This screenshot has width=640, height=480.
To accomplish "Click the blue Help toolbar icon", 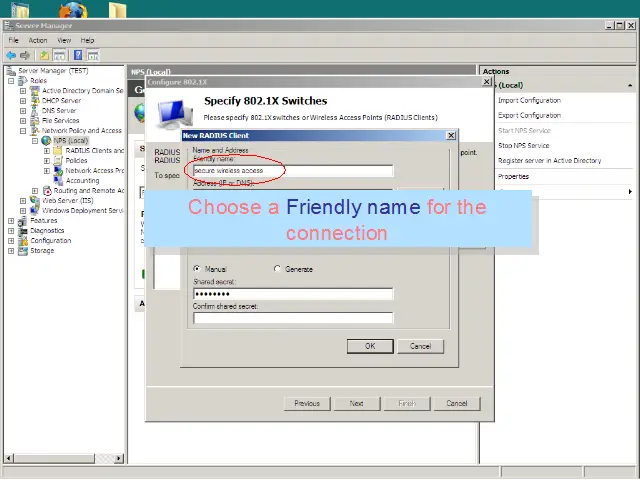I will point(78,55).
